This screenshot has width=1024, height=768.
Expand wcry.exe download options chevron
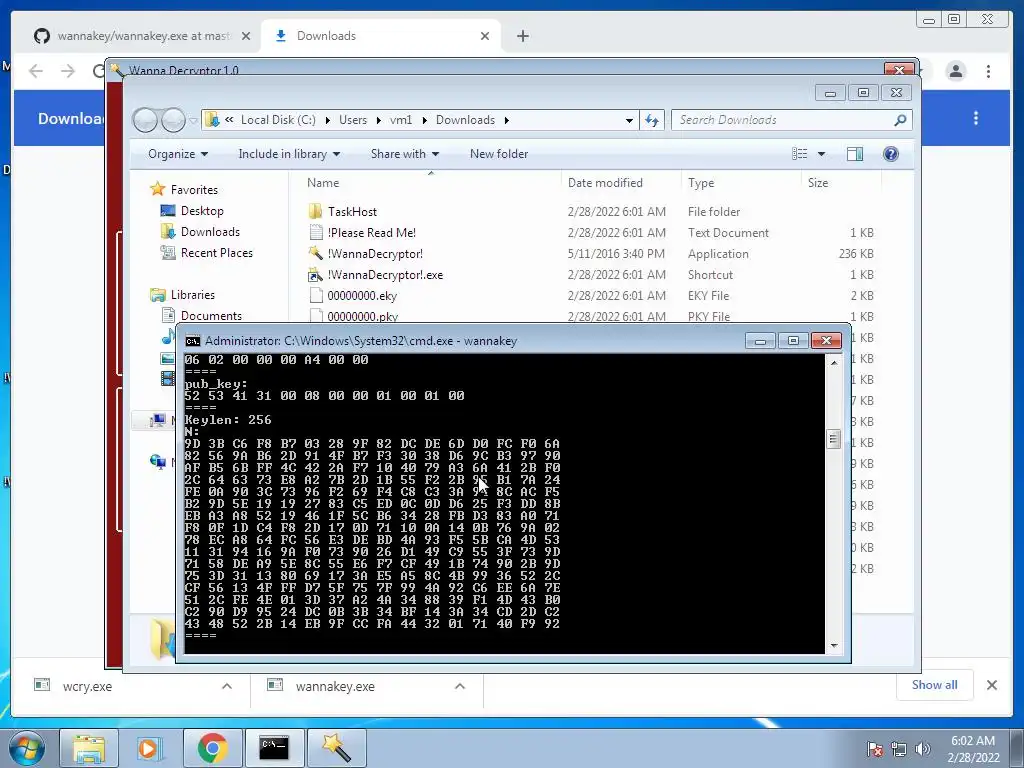227,686
